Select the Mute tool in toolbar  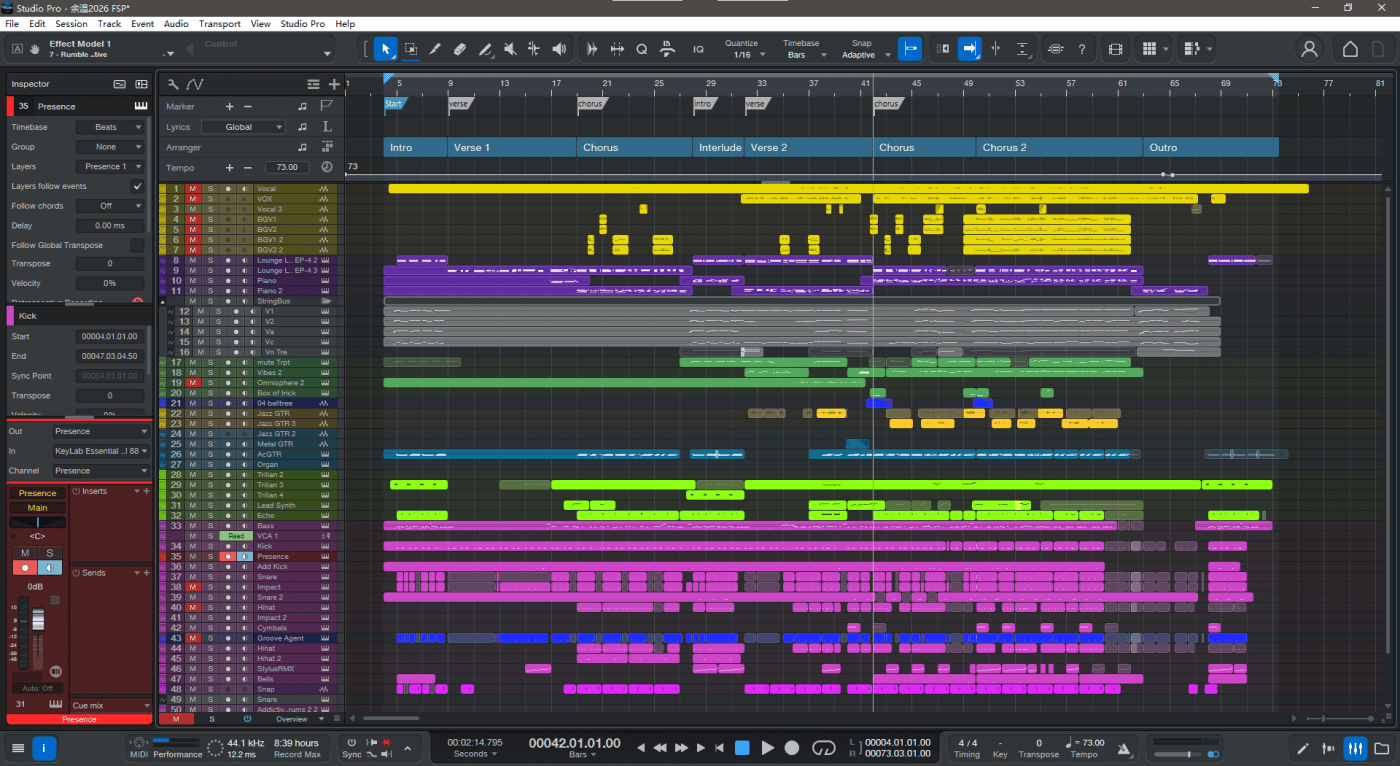tap(510, 49)
